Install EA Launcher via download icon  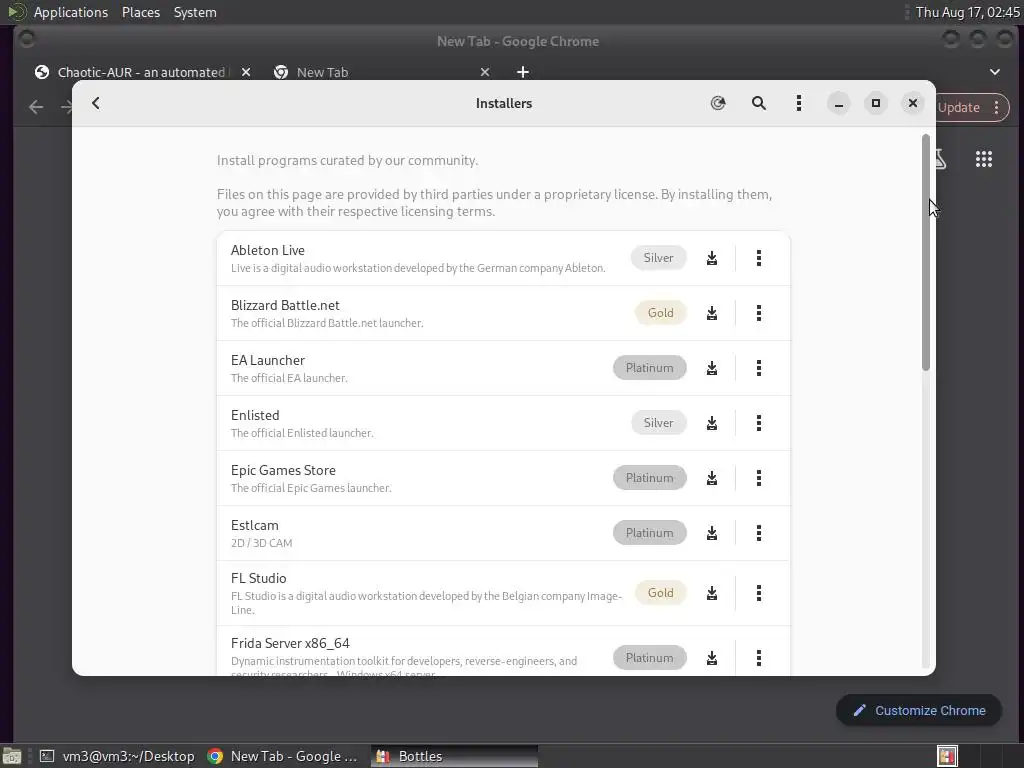click(712, 368)
